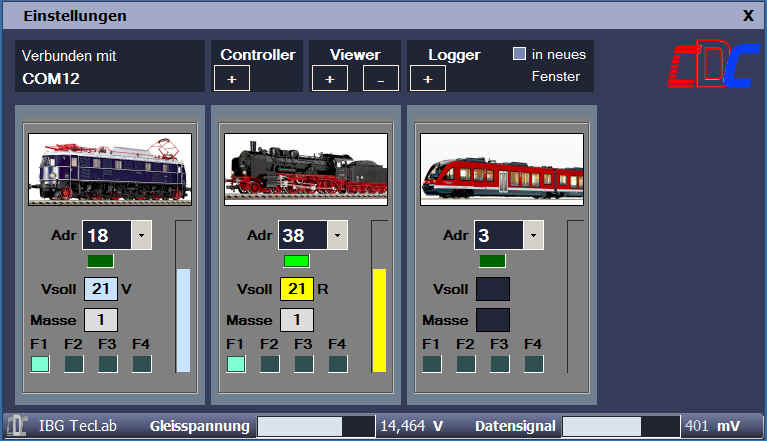Click the Masse field for loco 38
Image resolution: width=767 pixels, height=441 pixels.
click(296, 320)
